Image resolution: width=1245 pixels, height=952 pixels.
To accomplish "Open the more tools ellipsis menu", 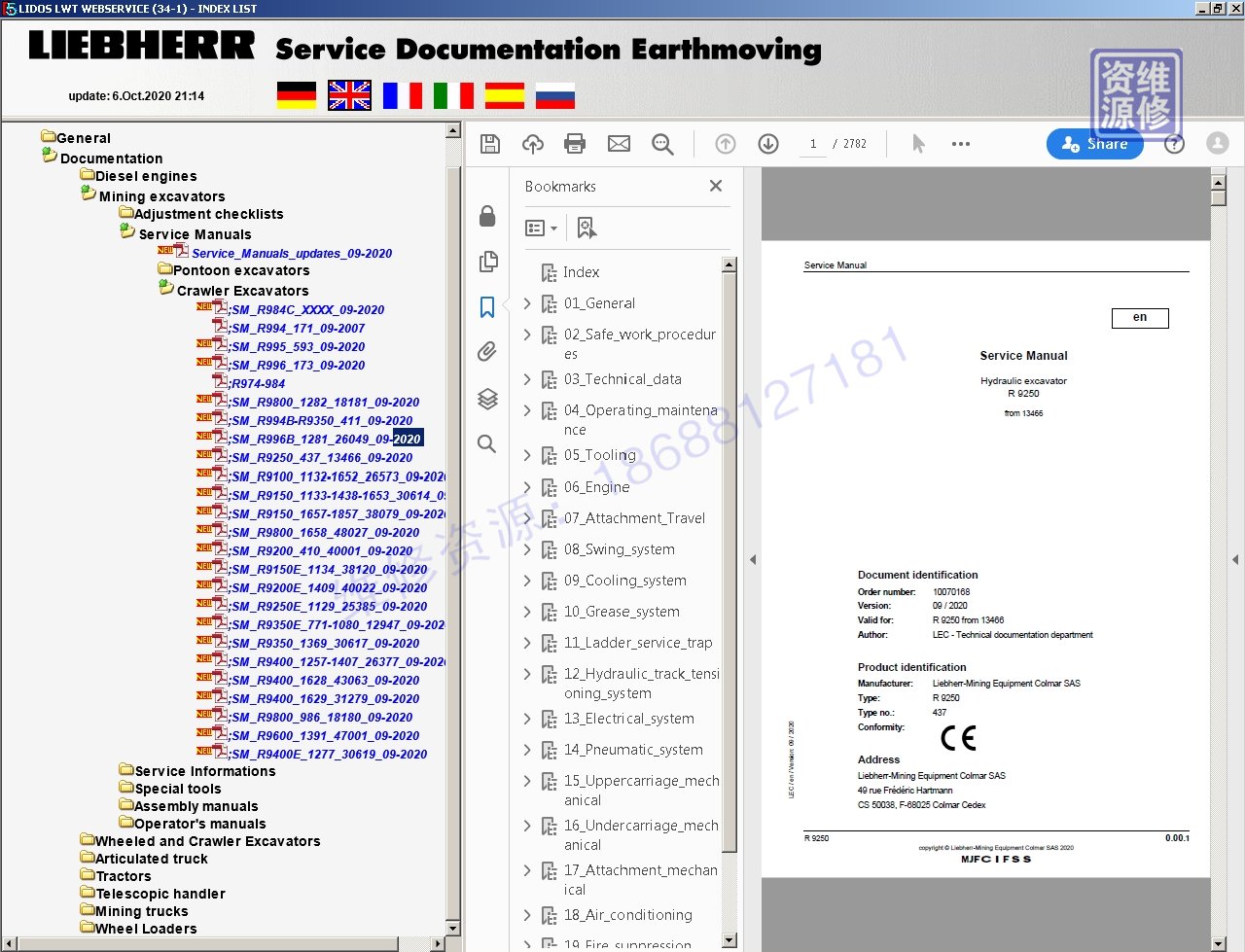I will [961, 144].
